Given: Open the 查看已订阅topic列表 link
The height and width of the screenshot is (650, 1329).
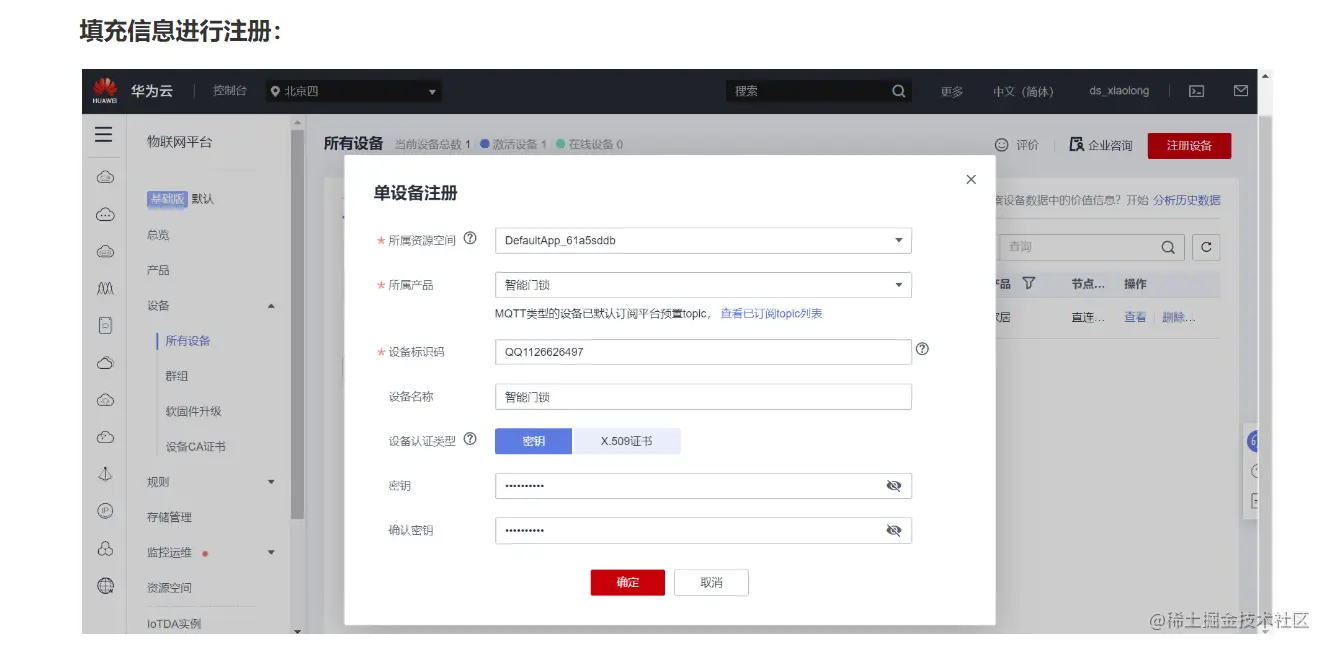Looking at the screenshot, I should click(x=771, y=314).
